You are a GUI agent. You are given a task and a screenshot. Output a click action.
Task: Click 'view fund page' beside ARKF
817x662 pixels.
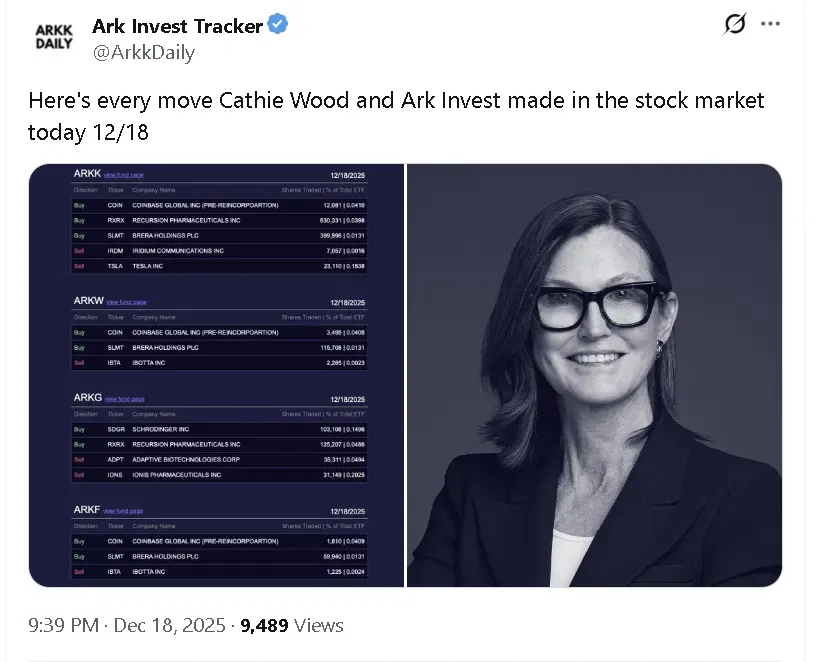(123, 510)
